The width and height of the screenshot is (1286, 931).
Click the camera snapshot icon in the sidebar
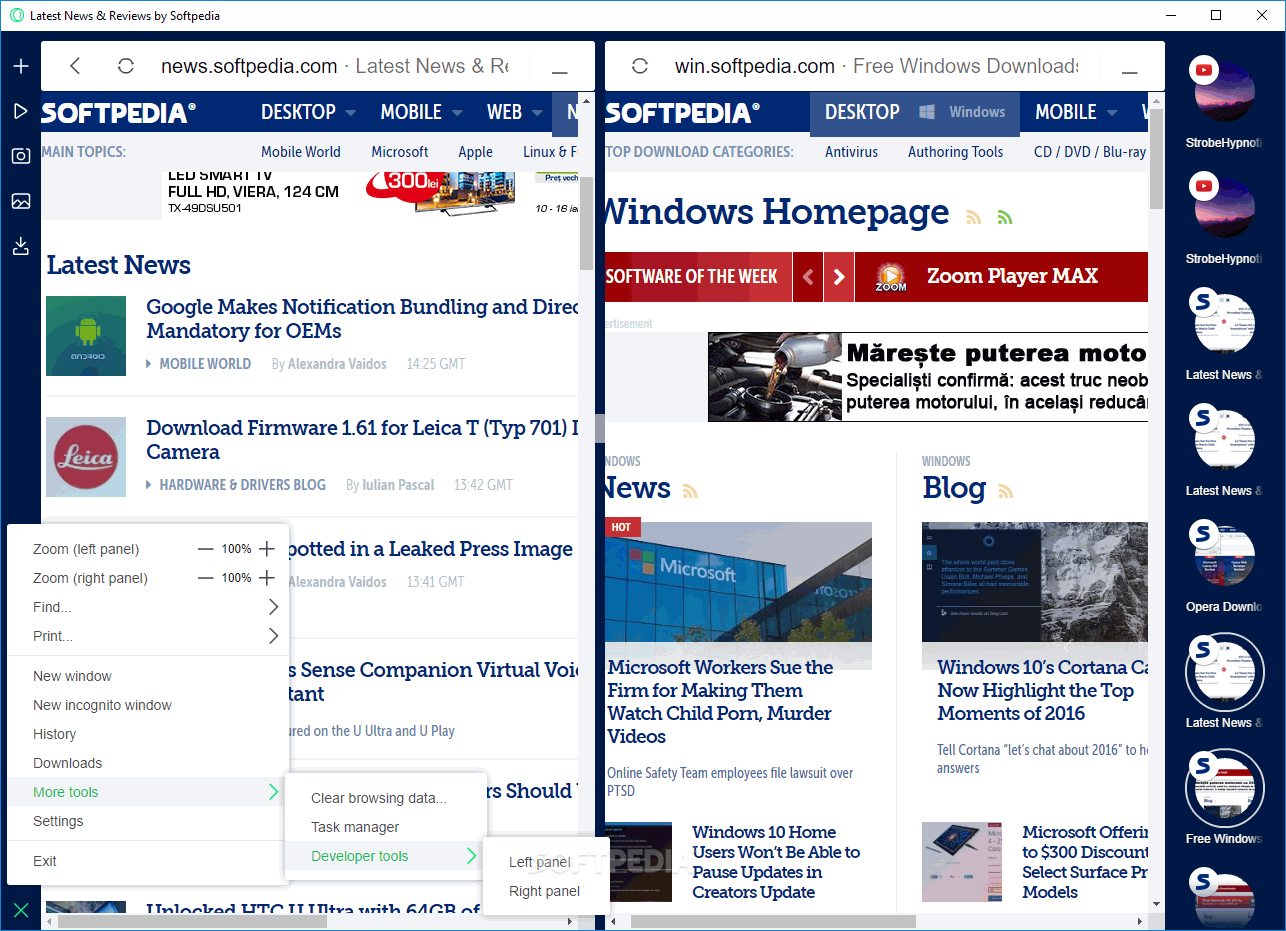(21, 156)
